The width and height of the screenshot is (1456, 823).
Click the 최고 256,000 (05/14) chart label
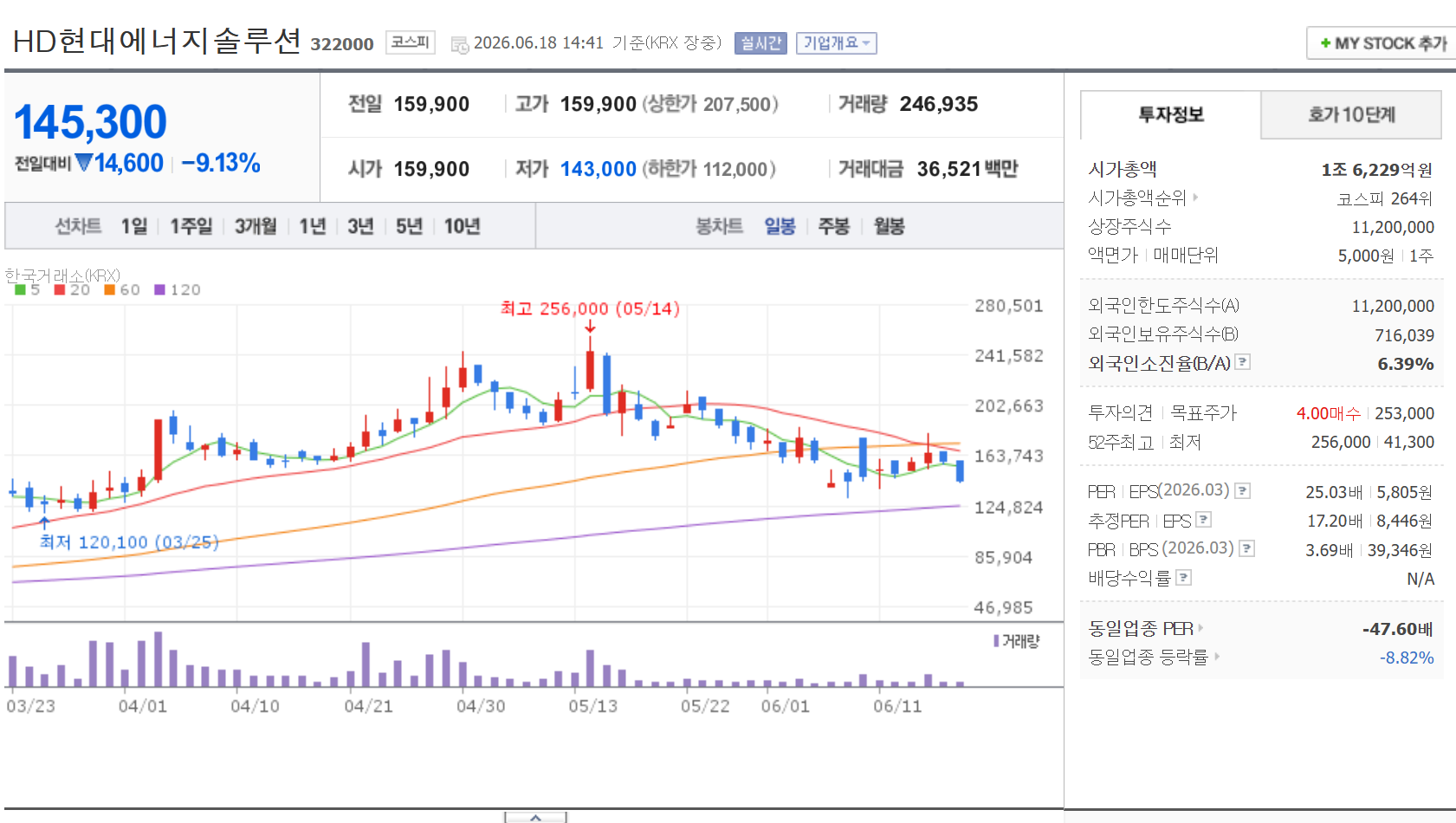(x=590, y=308)
